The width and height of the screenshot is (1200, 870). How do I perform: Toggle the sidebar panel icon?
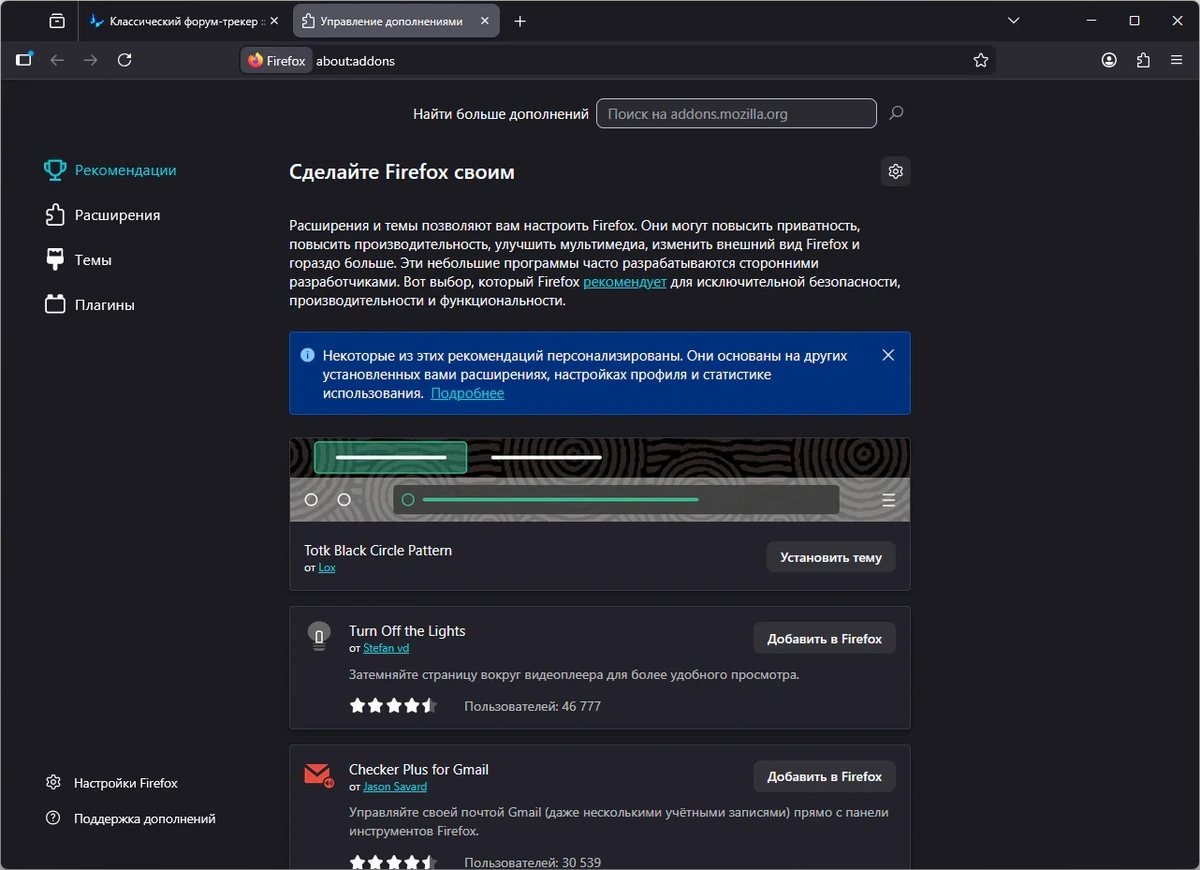tap(24, 60)
